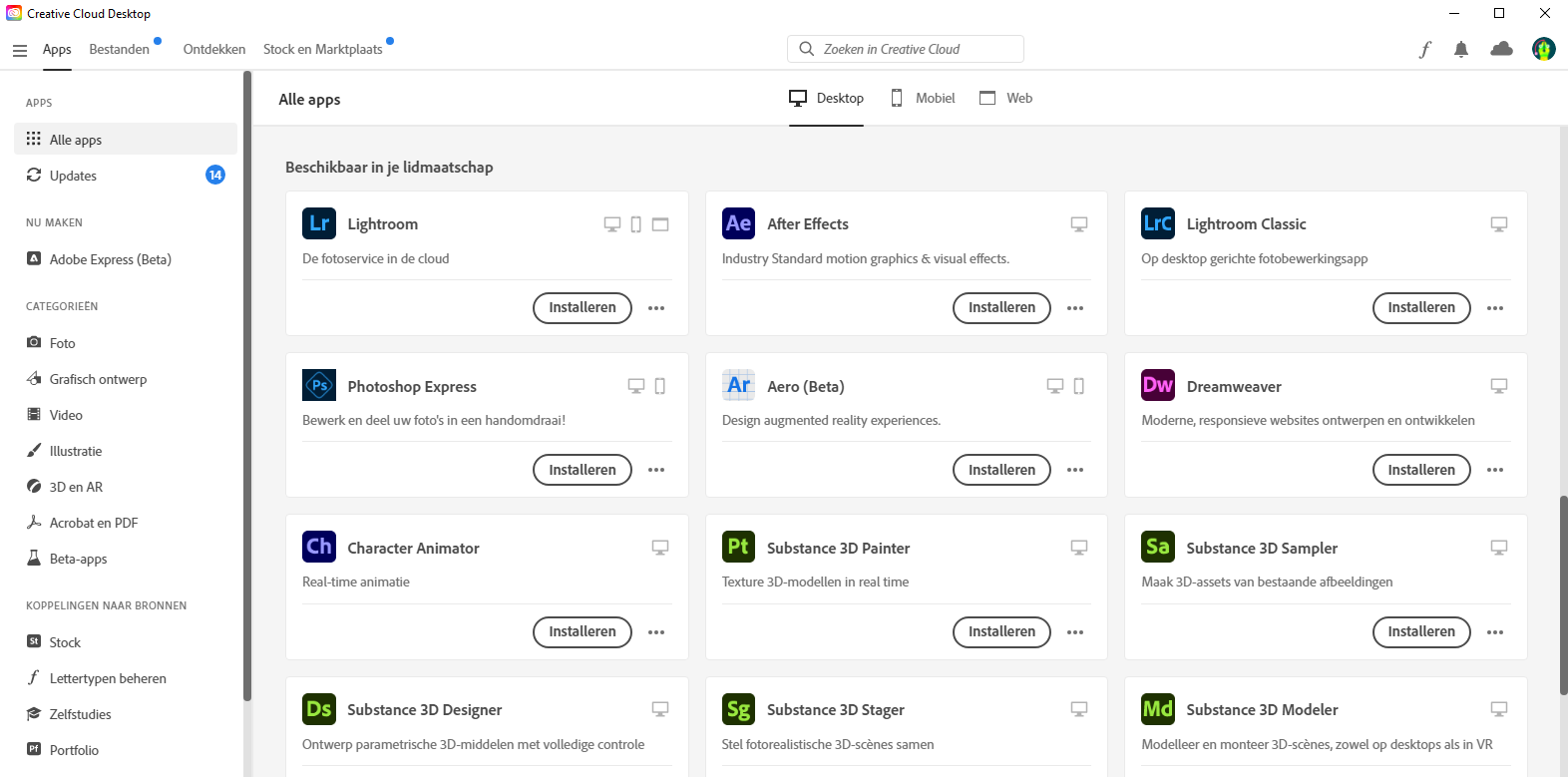The height and width of the screenshot is (777, 1568).
Task: Show Desktop apps tab
Action: pyautogui.click(x=826, y=98)
